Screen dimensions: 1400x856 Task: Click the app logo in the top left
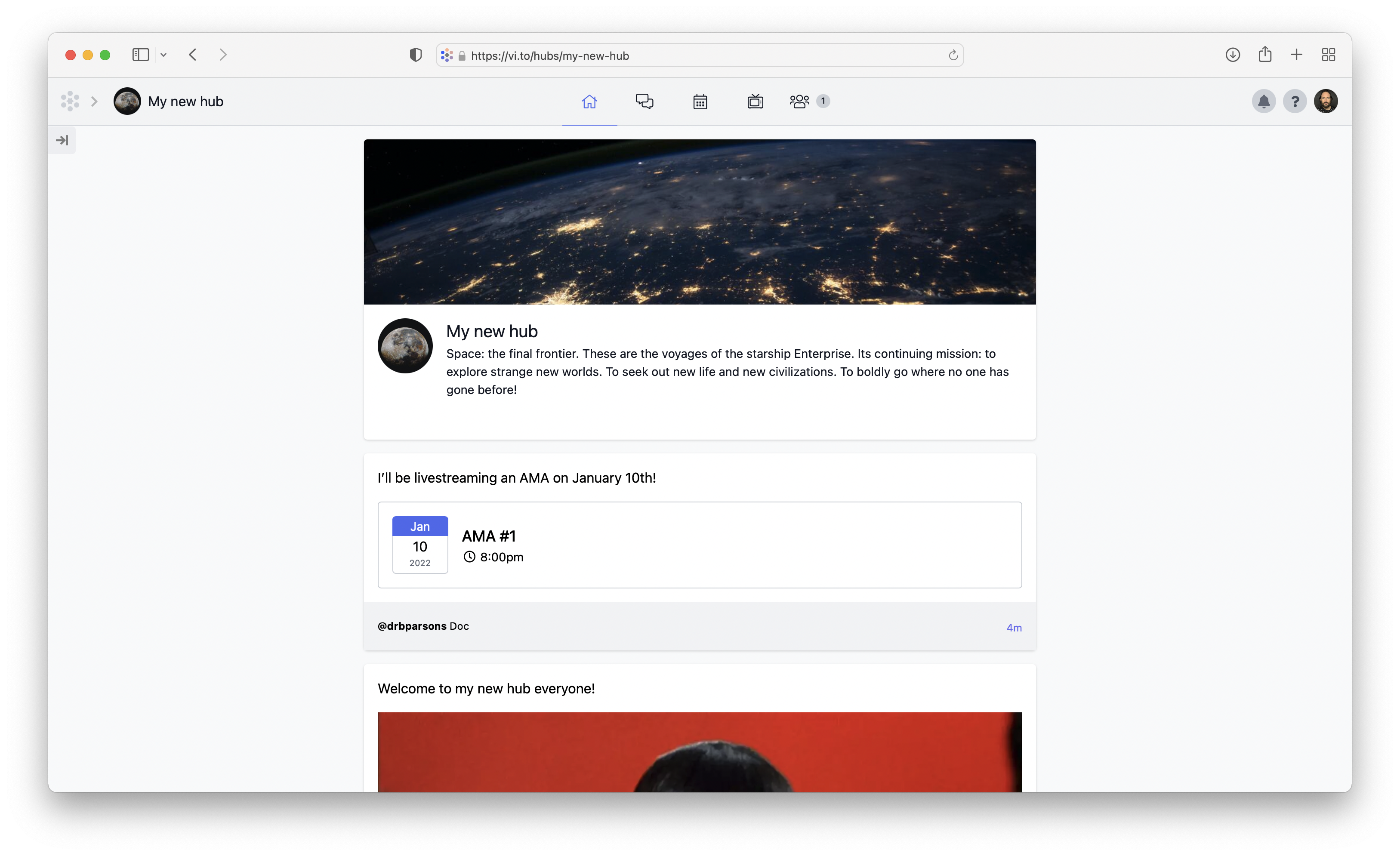coord(70,101)
